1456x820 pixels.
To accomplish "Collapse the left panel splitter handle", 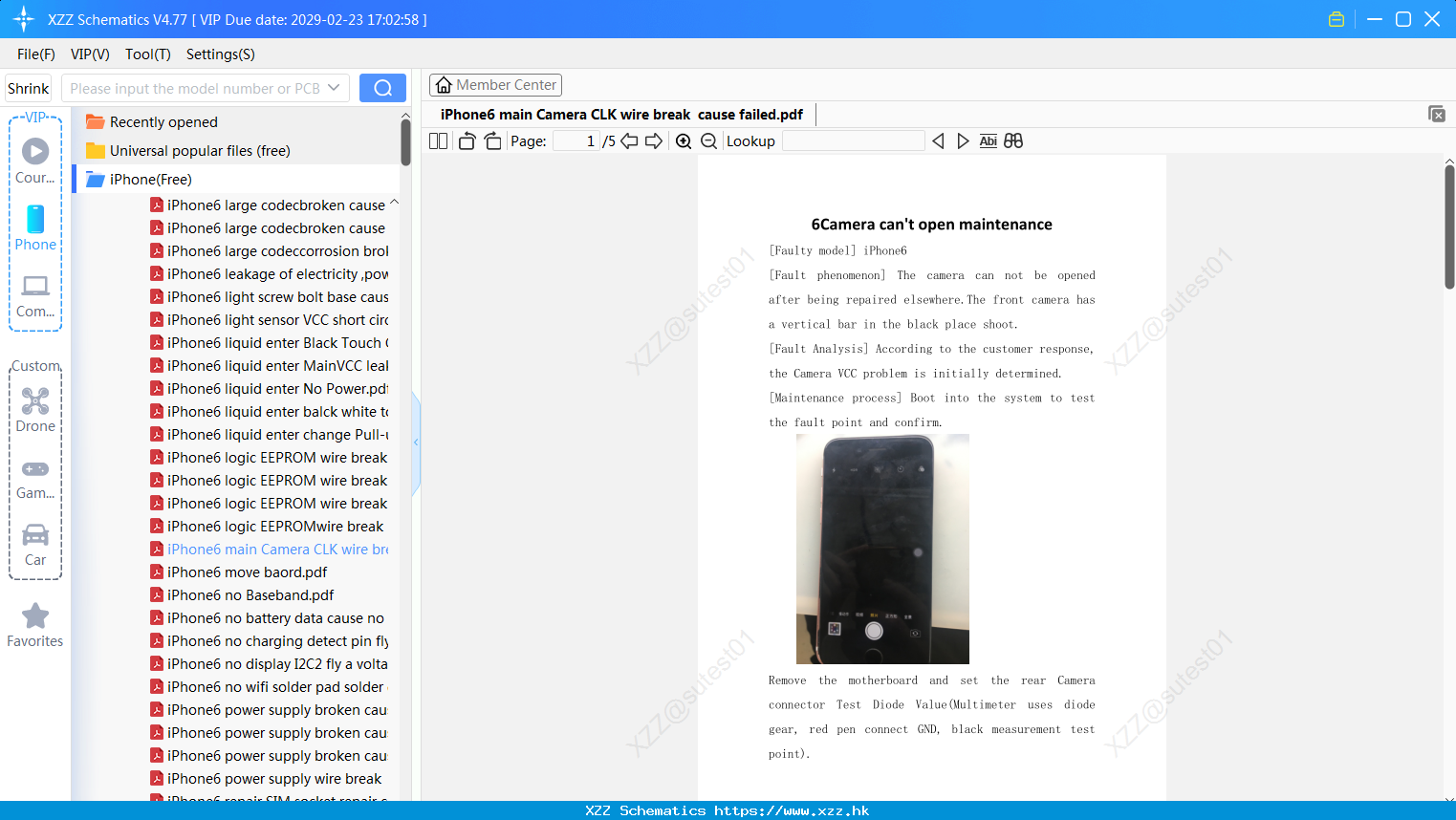I will point(417,442).
